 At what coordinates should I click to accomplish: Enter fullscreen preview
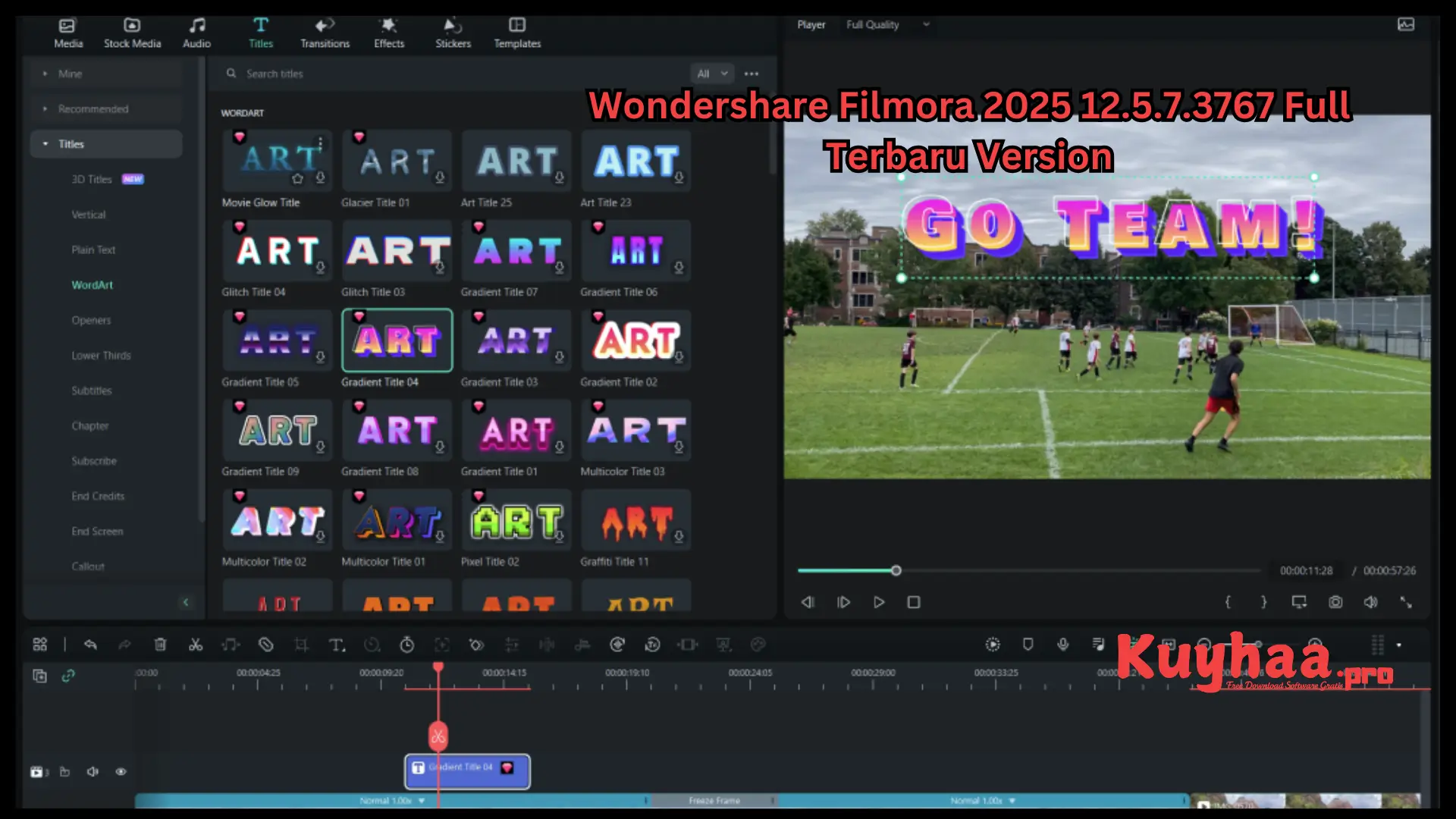(1406, 602)
